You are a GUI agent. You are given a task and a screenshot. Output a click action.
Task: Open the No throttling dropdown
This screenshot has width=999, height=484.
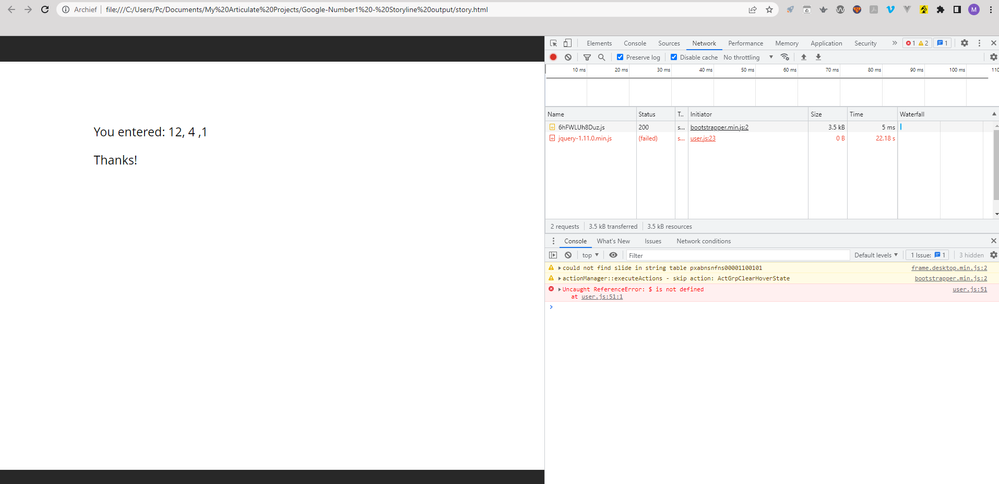click(x=749, y=57)
